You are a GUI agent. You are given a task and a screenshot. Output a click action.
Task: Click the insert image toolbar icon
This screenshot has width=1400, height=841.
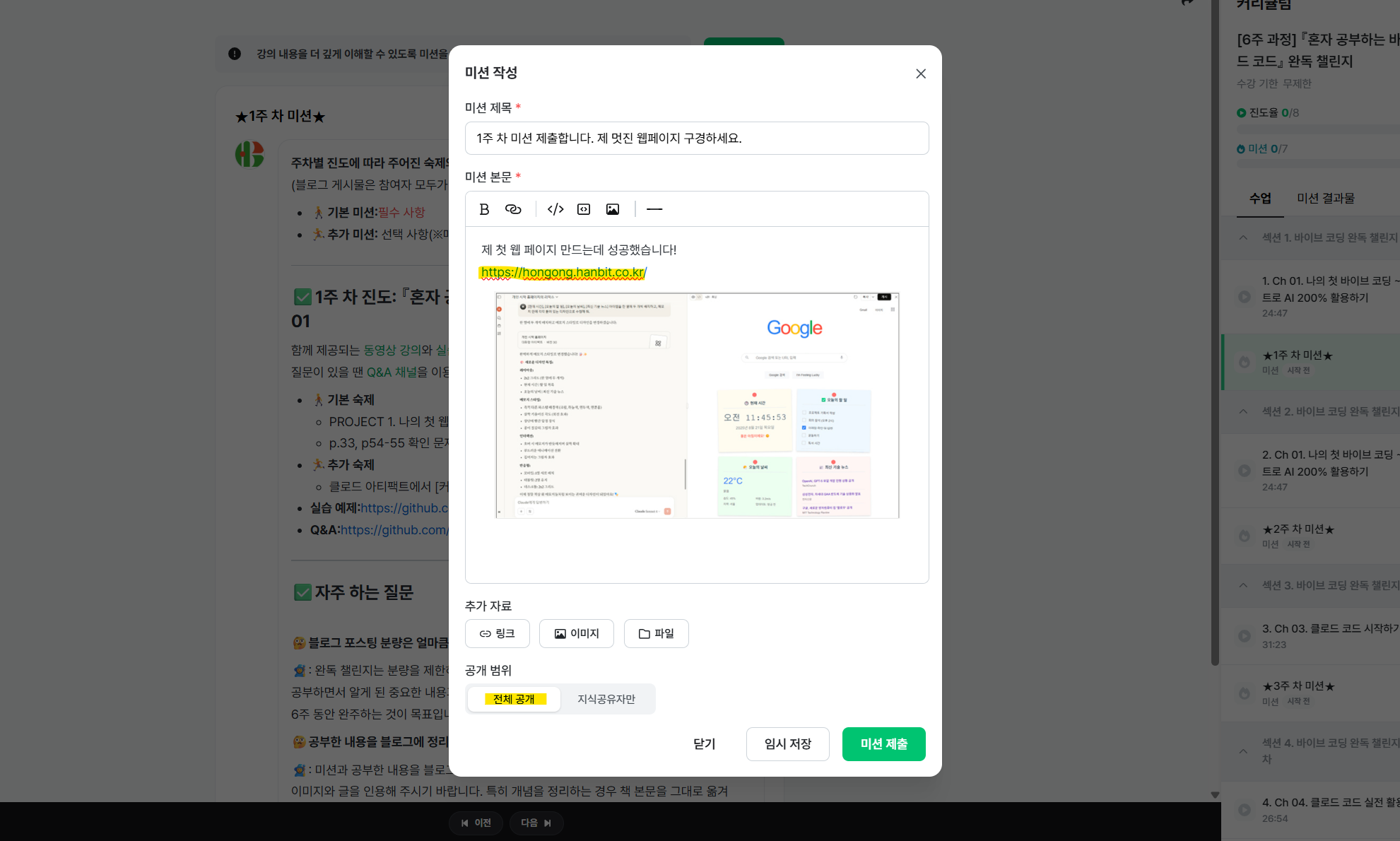pos(613,209)
